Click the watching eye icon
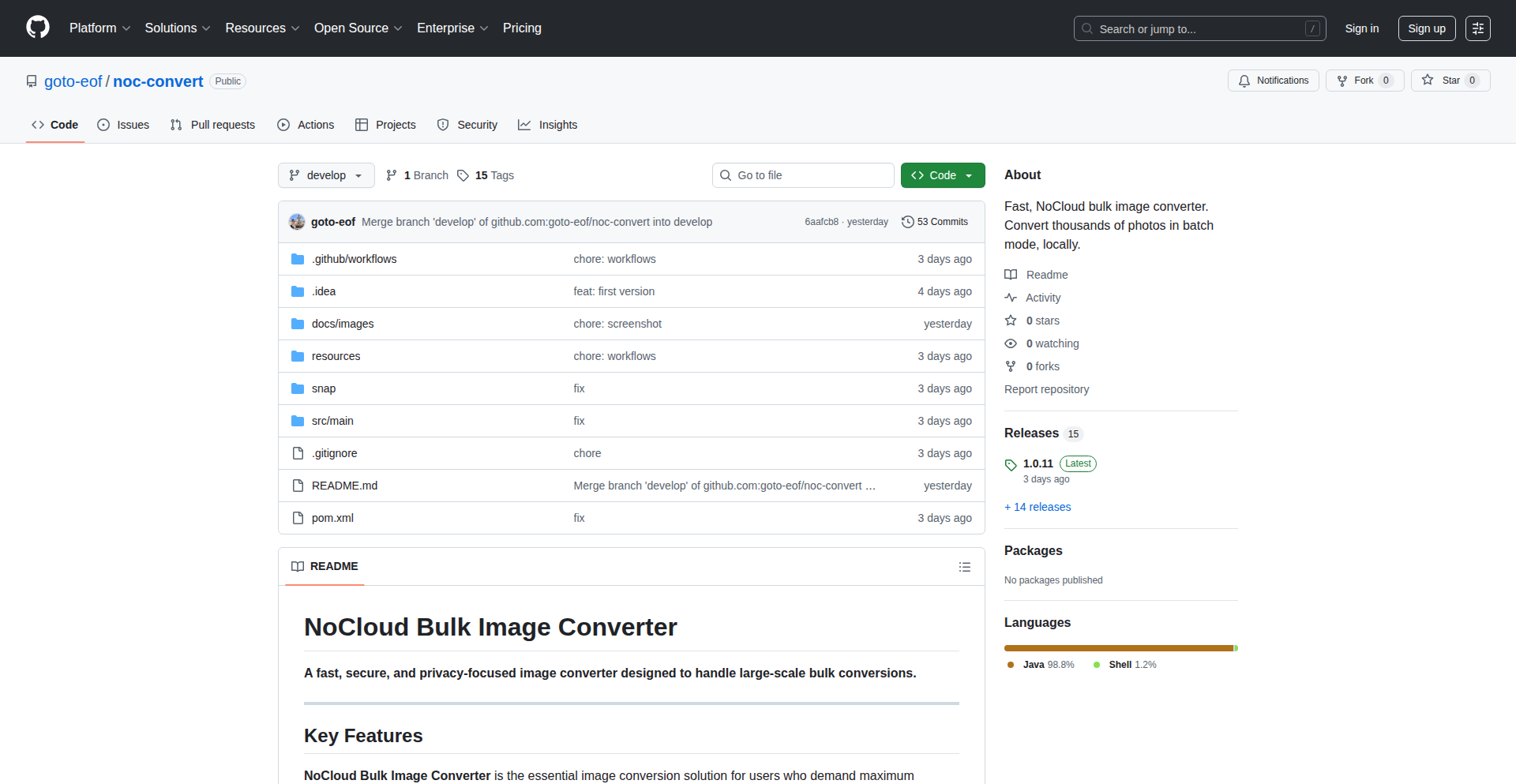The height and width of the screenshot is (784, 1516). 1011,343
